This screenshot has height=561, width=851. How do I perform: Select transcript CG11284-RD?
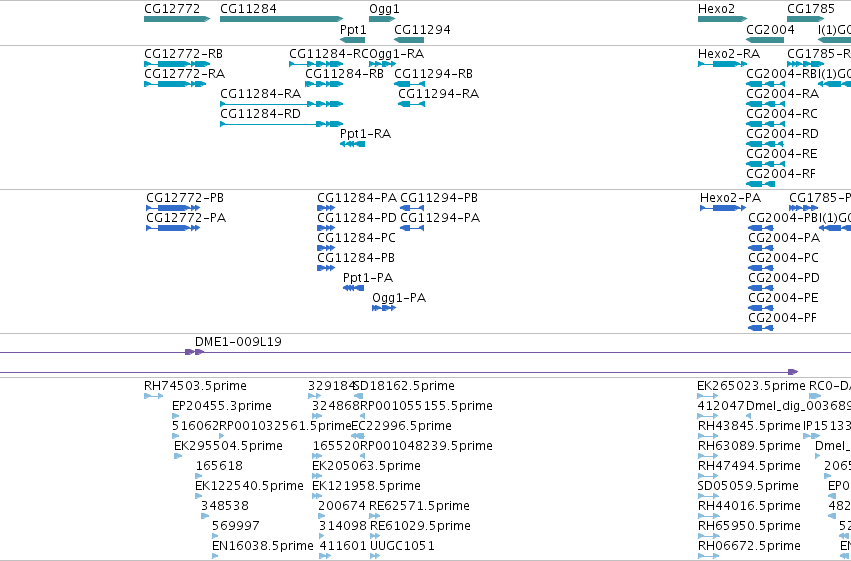282,124
